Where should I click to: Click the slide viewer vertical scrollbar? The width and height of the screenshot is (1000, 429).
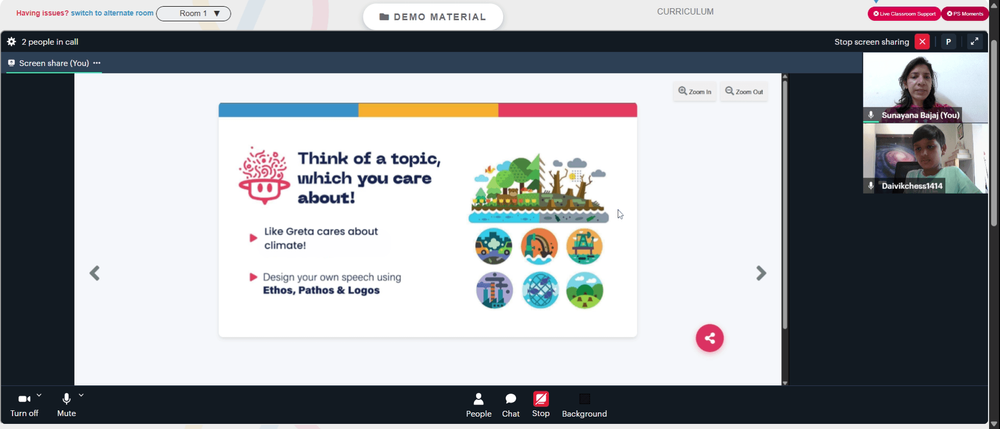point(785,204)
